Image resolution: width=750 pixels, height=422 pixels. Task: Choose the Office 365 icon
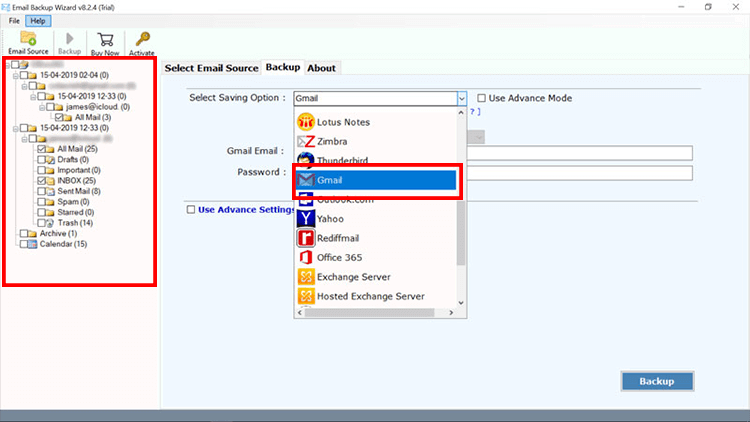point(306,257)
